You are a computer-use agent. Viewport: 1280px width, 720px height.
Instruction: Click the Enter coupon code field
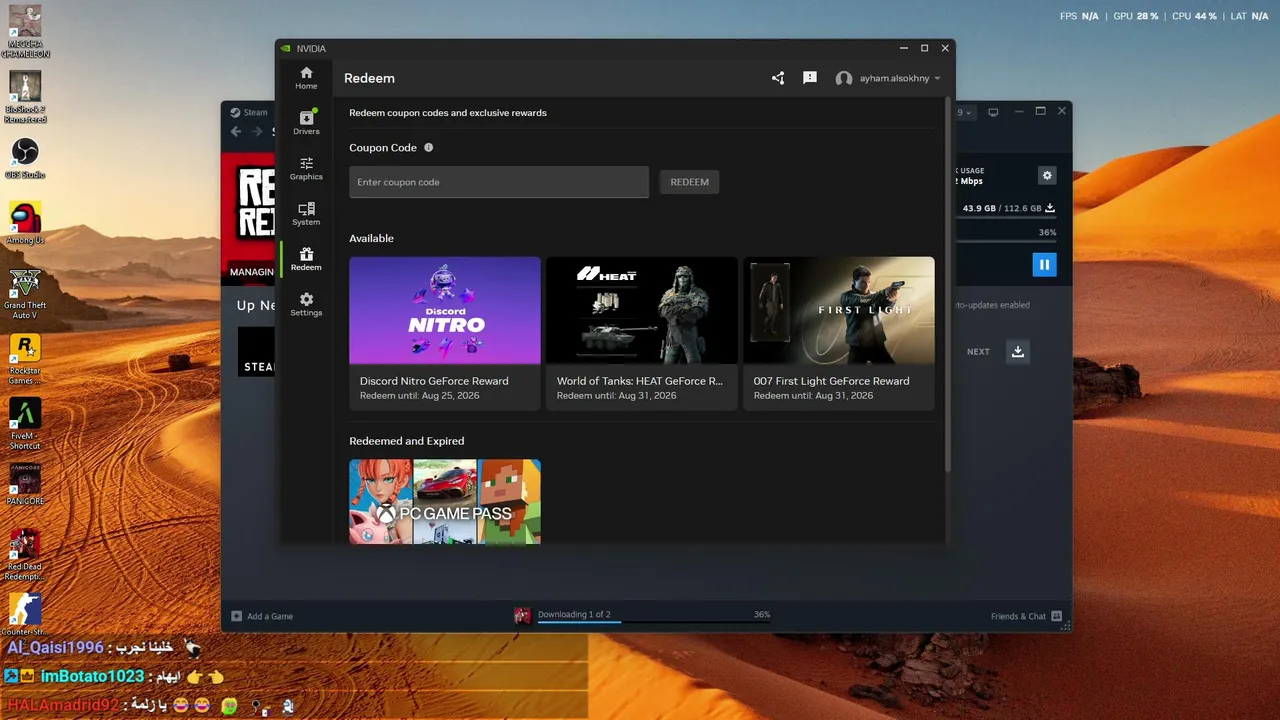pyautogui.click(x=499, y=182)
